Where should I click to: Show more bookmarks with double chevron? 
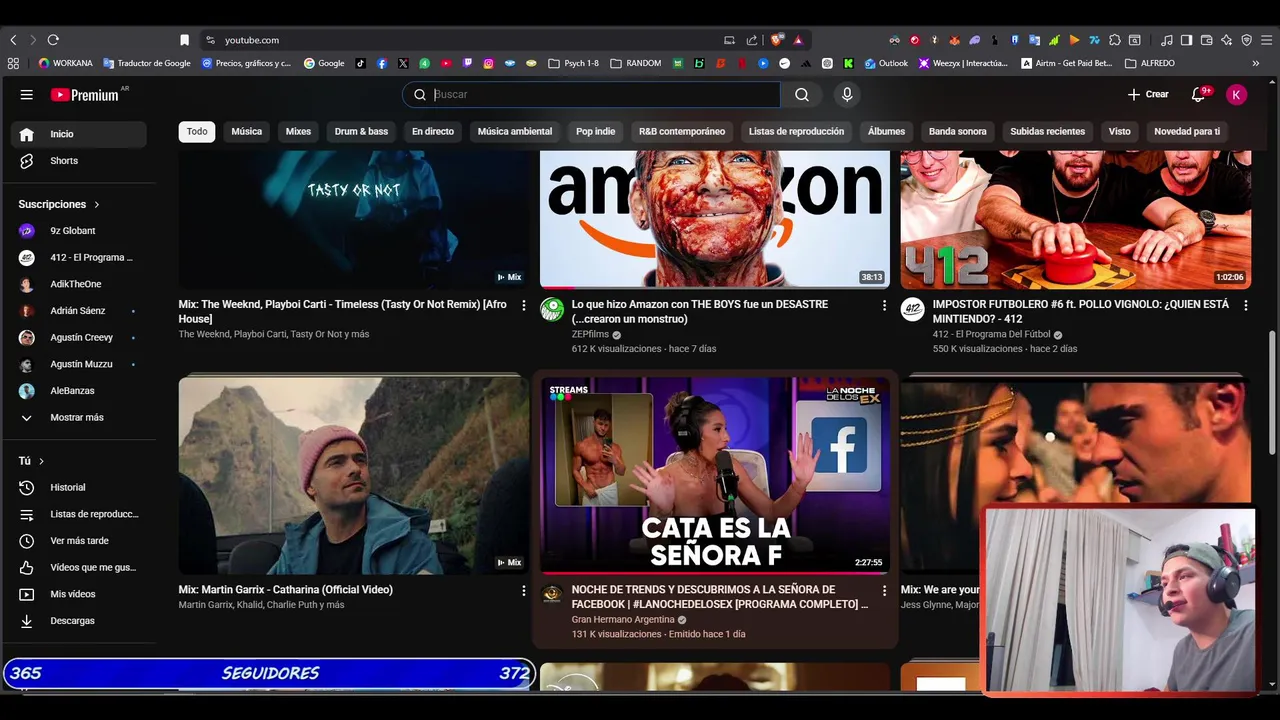point(1256,63)
